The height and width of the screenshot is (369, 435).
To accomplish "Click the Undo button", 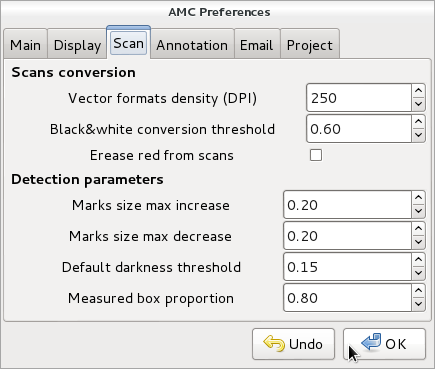I will pos(293,344).
